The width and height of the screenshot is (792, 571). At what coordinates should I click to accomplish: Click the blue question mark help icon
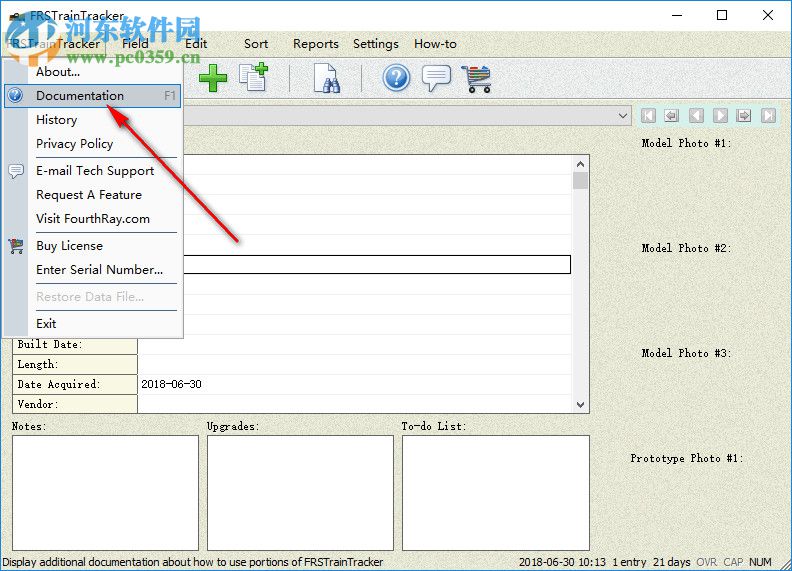(396, 78)
